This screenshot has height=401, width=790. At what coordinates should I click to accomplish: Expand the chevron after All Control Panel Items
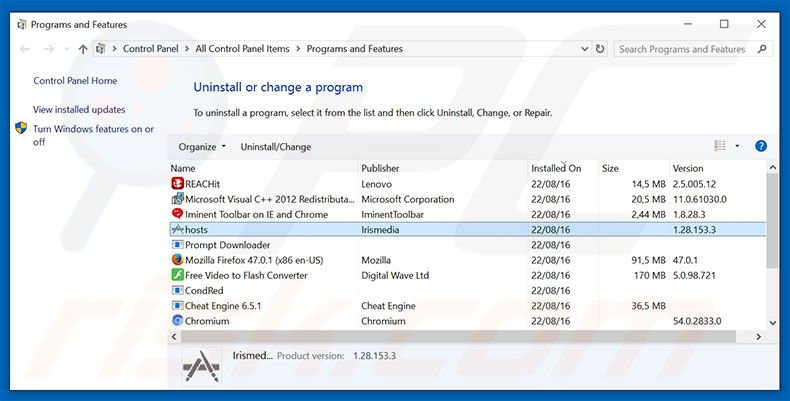click(x=298, y=49)
